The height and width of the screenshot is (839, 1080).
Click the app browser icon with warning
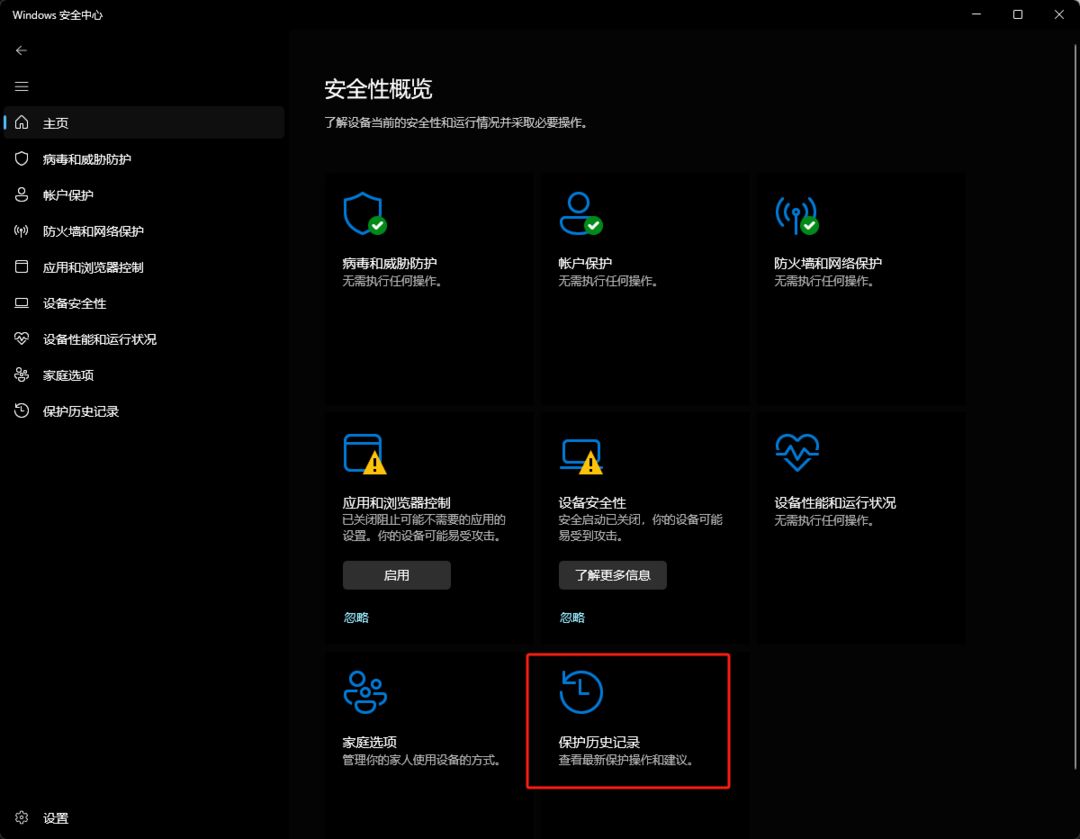coord(365,454)
